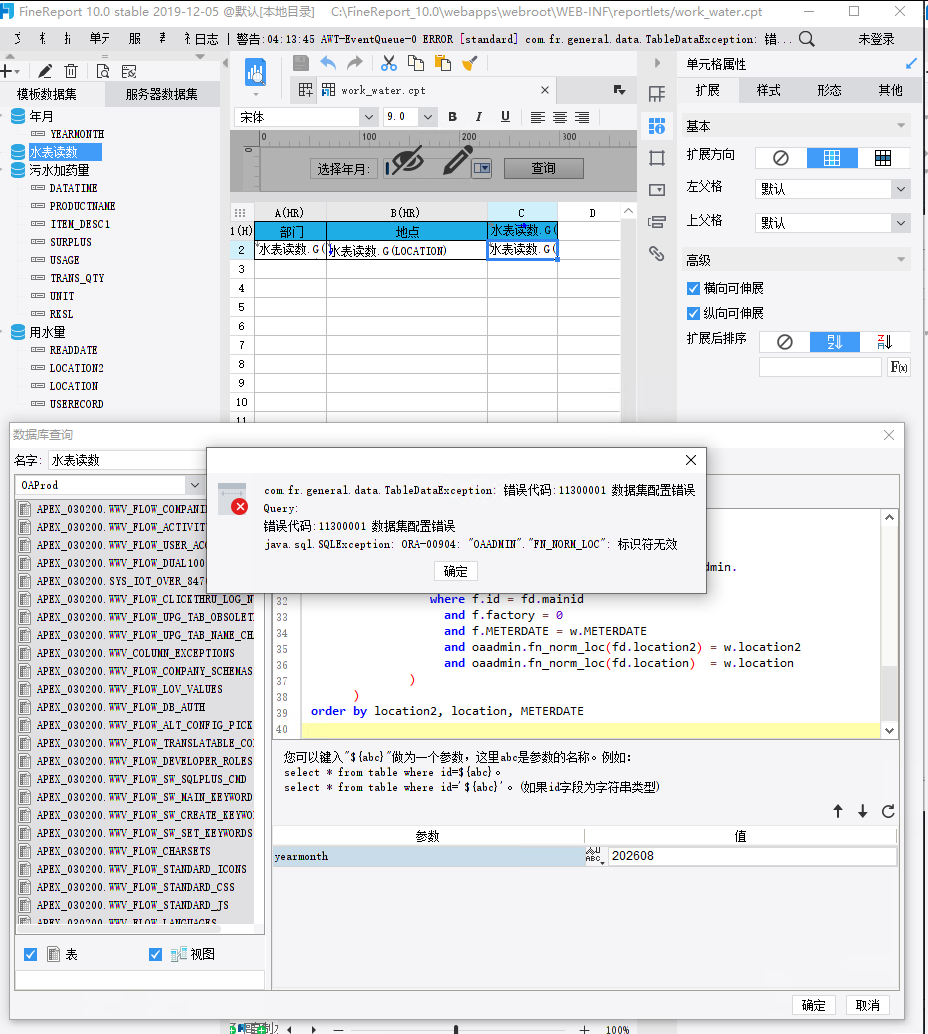The height and width of the screenshot is (1034, 928).
Task: Click the cell attributes icon in the right sidebar
Action: click(x=656, y=125)
